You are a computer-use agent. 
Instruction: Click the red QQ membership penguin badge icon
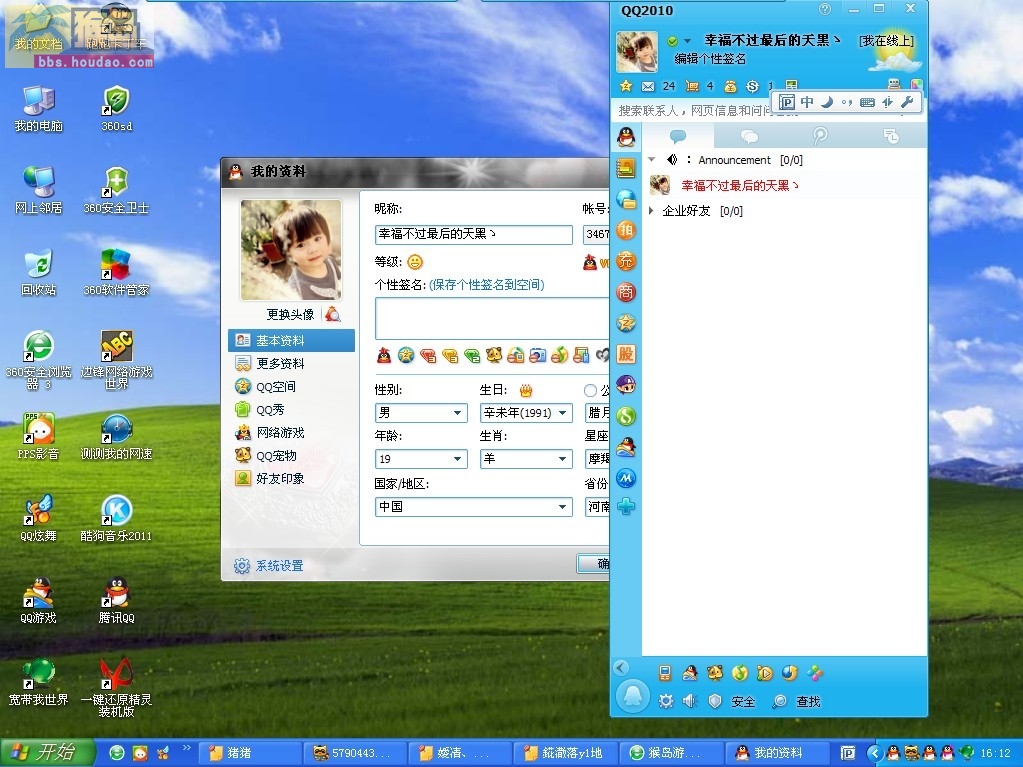coord(384,355)
